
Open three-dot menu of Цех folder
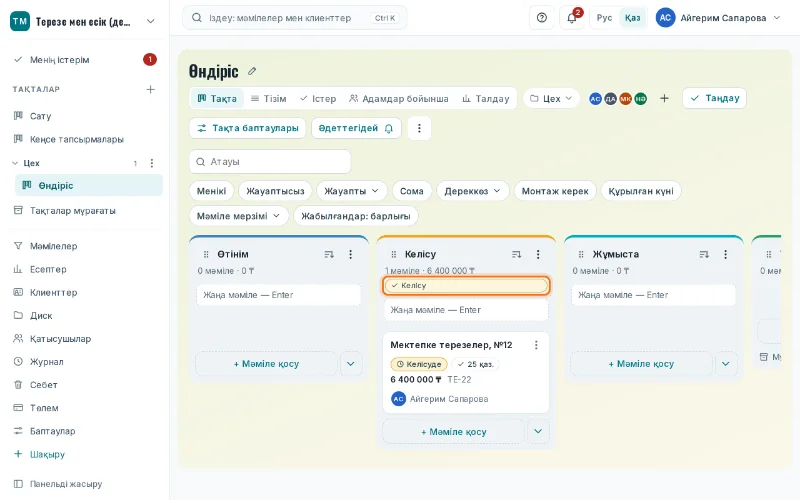152,163
